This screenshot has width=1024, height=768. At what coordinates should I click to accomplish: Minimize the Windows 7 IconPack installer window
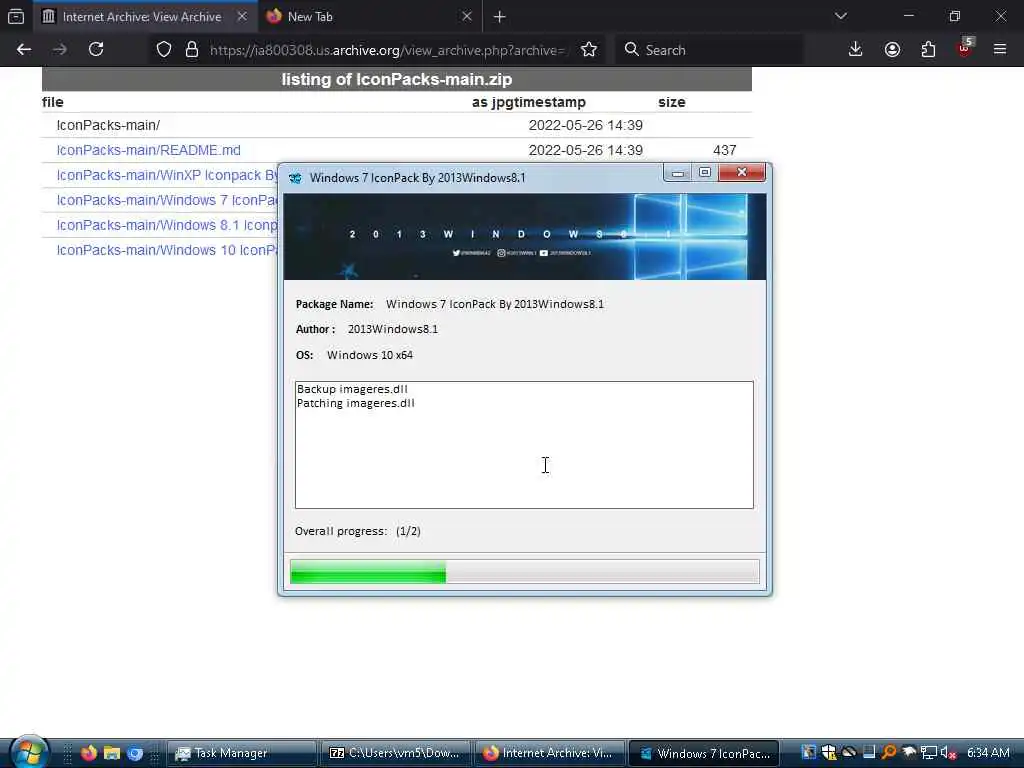click(678, 172)
